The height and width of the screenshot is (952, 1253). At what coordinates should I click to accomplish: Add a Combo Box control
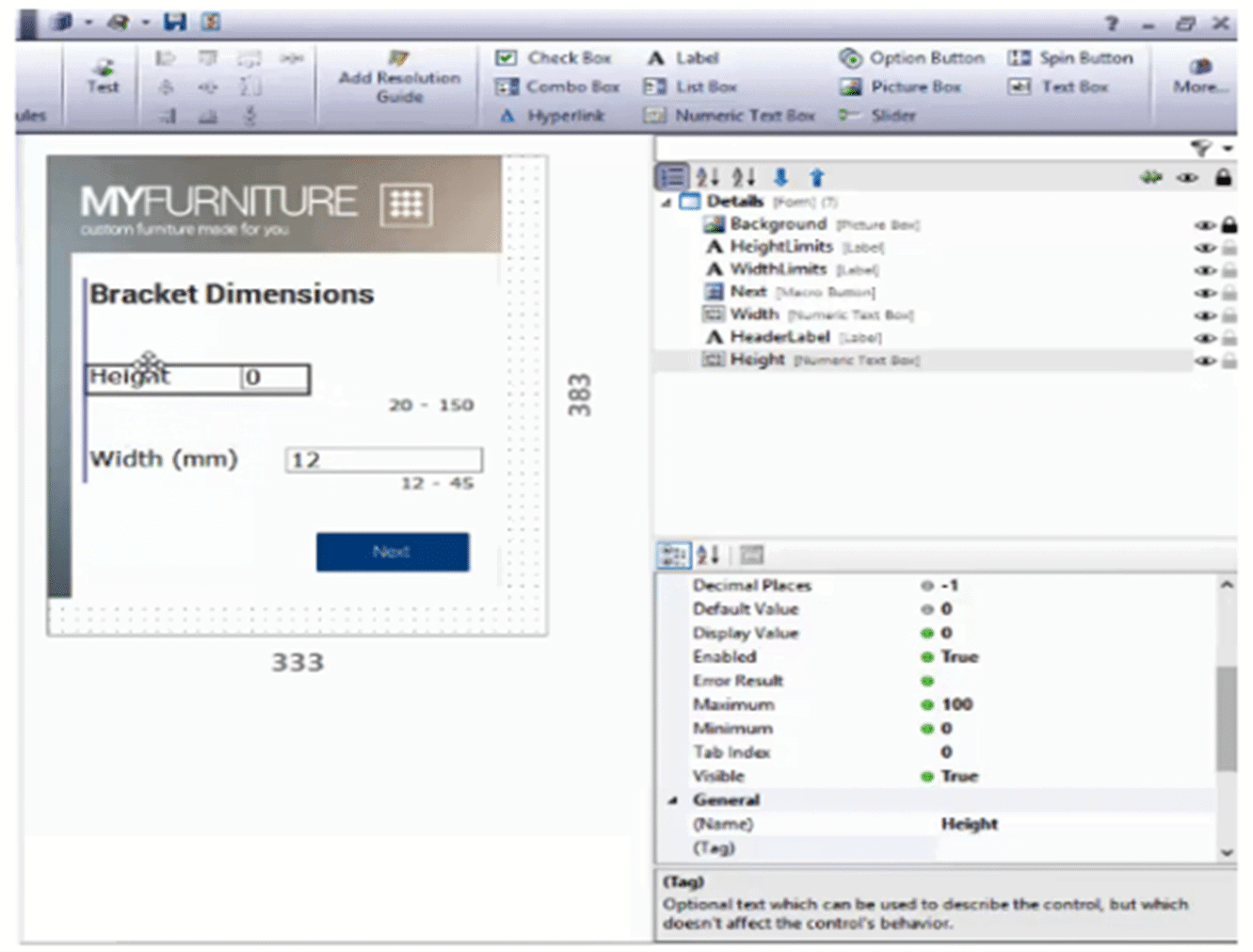tap(557, 87)
